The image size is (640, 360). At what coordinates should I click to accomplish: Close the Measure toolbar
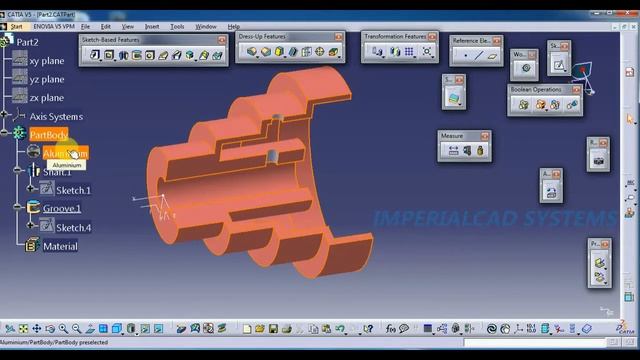click(485, 136)
